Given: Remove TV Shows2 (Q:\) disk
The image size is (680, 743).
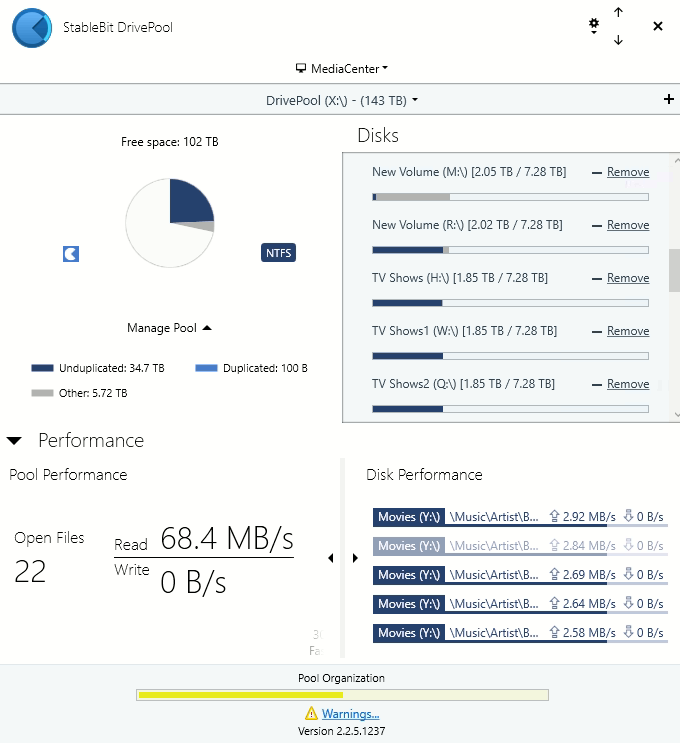Looking at the screenshot, I should [628, 384].
